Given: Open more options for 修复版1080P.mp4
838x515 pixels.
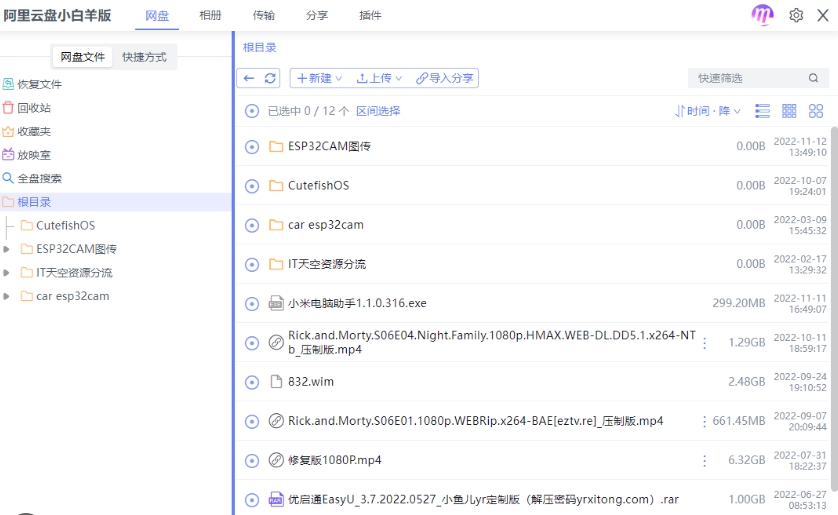Looking at the screenshot, I should pos(704,461).
